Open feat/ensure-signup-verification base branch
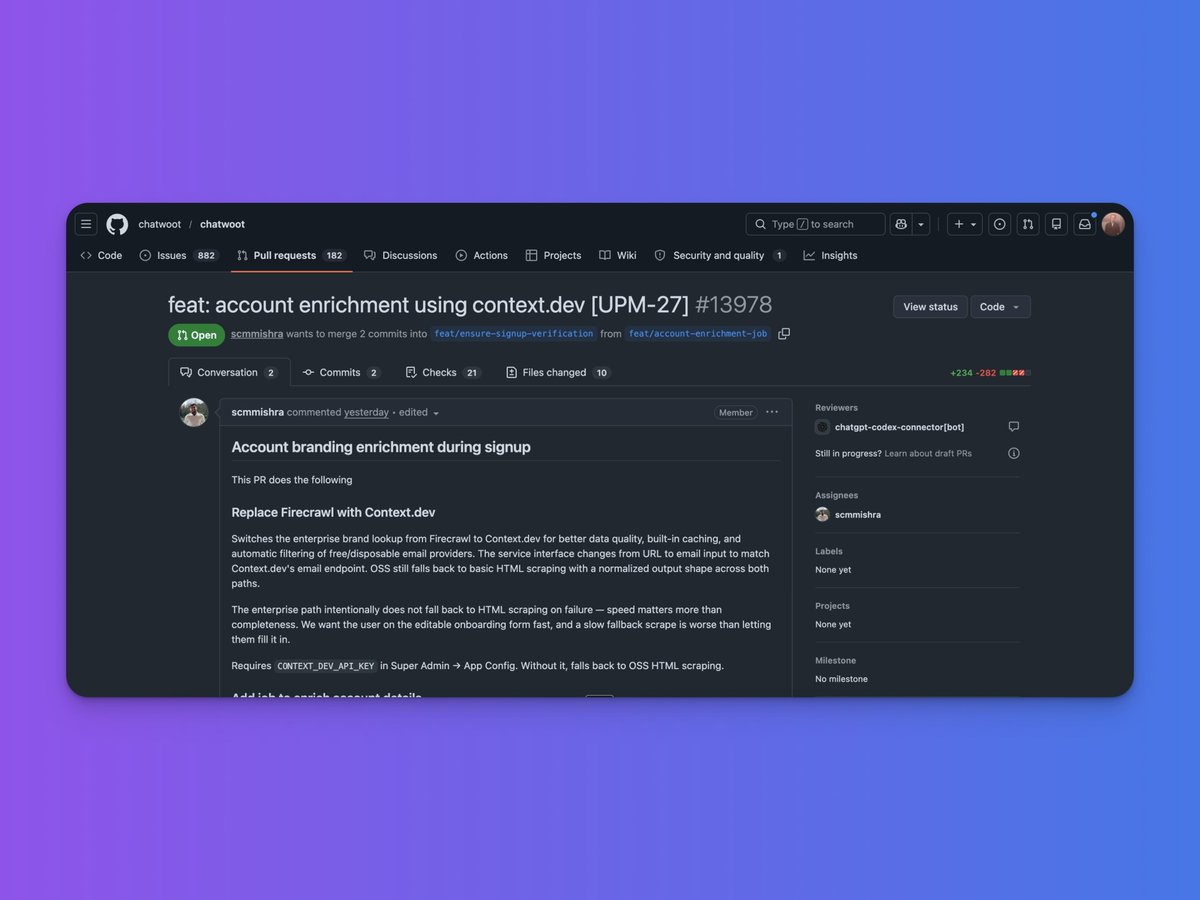Image resolution: width=1200 pixels, height=900 pixels. pyautogui.click(x=514, y=334)
